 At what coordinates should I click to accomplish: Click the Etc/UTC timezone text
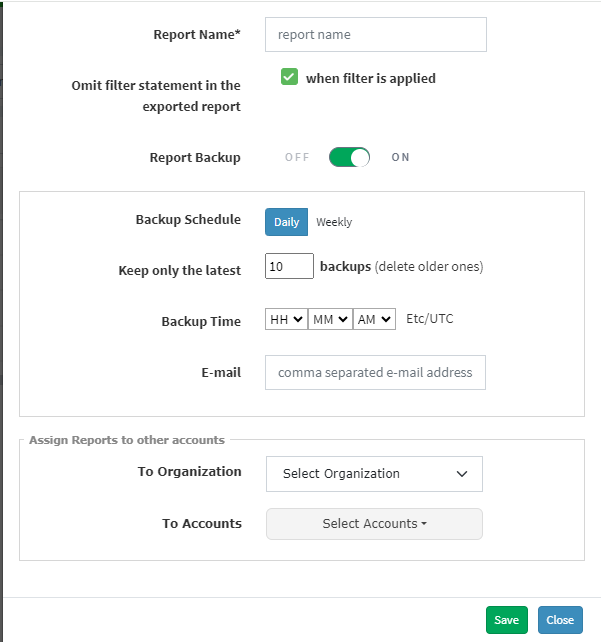coord(429,319)
